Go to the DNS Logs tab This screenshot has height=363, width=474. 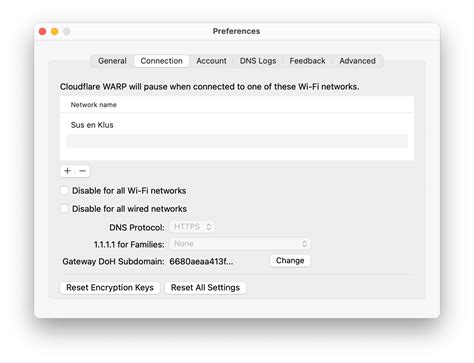(258, 61)
